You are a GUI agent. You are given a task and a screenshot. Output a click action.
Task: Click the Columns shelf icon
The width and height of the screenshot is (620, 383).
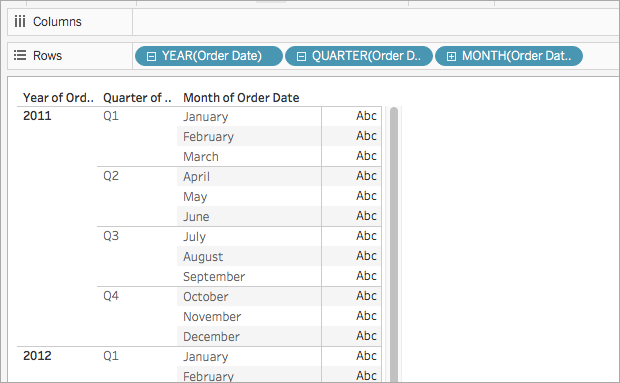pos(20,21)
